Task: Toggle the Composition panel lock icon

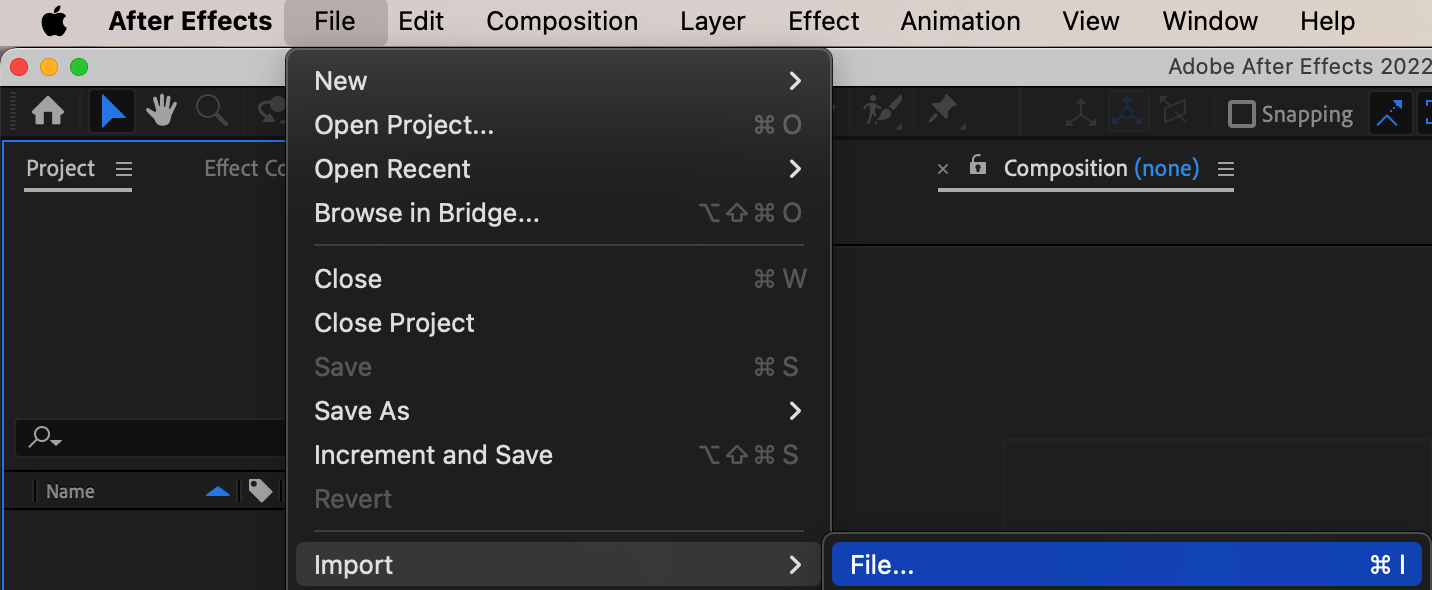Action: tap(978, 167)
